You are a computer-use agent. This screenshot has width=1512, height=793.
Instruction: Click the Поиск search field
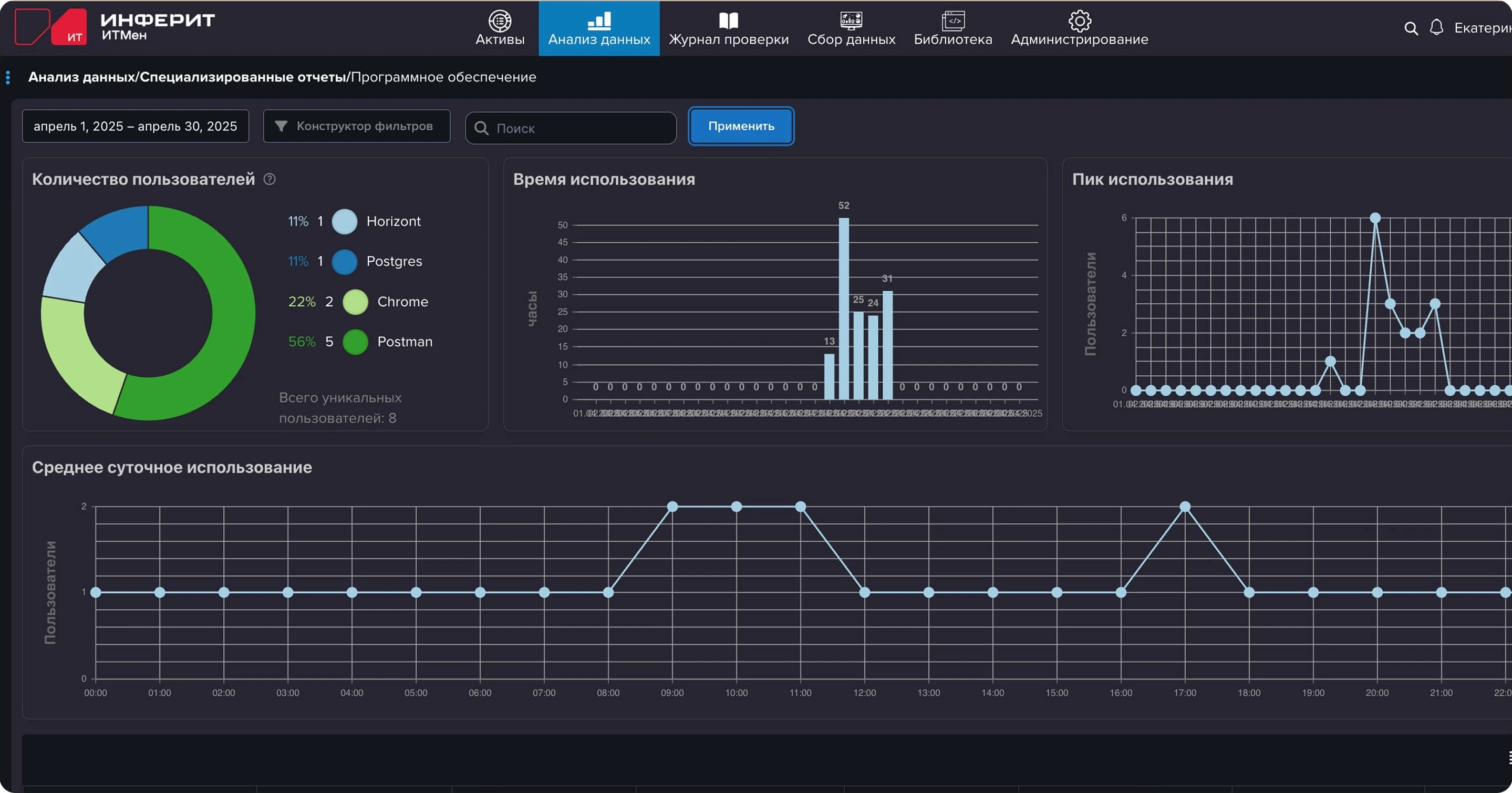pyautogui.click(x=578, y=128)
